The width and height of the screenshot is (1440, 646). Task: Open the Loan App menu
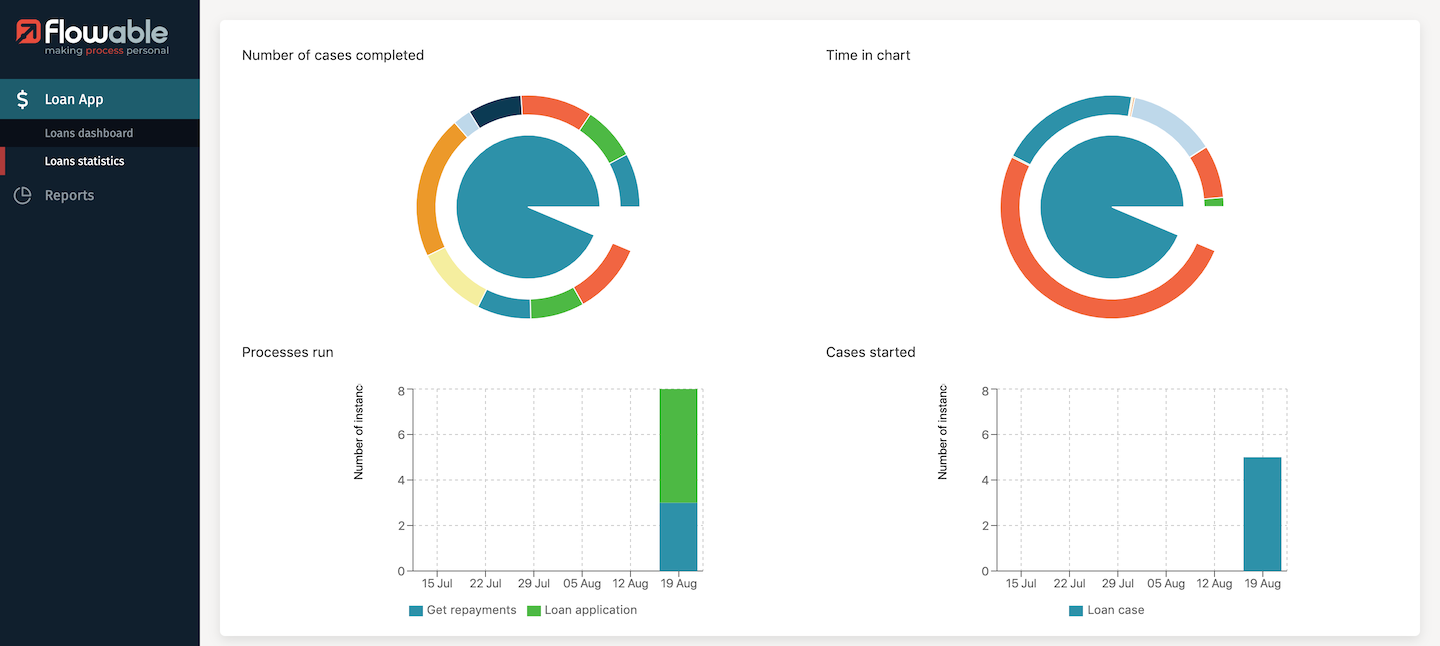point(74,99)
